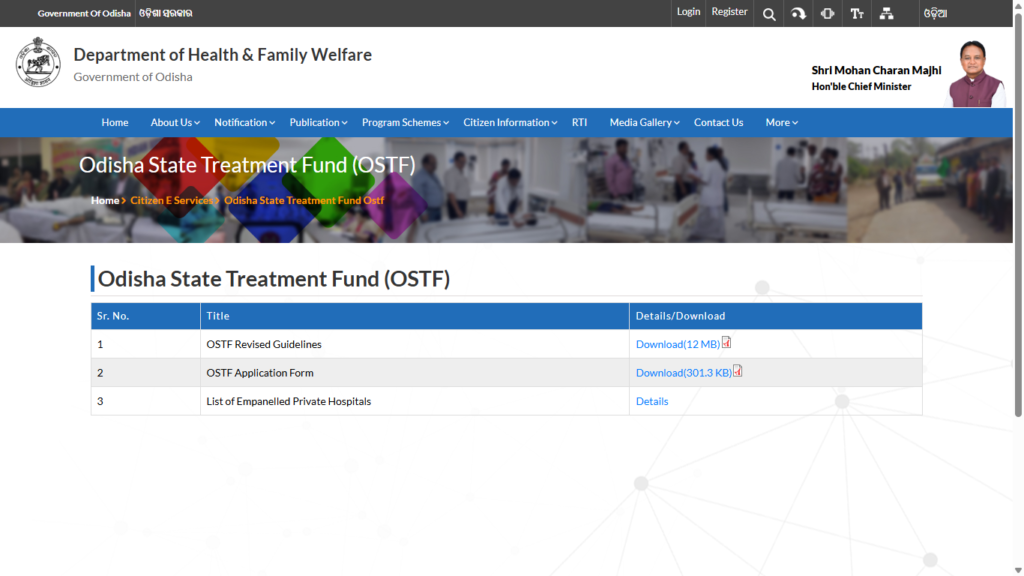Go to Home in the navigation bar
This screenshot has height=576, width=1024.
coord(115,123)
